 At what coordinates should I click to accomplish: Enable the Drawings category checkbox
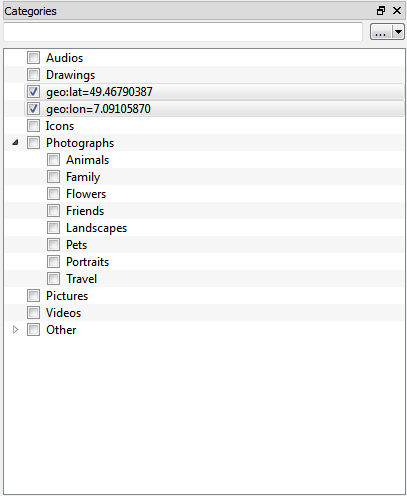(x=33, y=74)
